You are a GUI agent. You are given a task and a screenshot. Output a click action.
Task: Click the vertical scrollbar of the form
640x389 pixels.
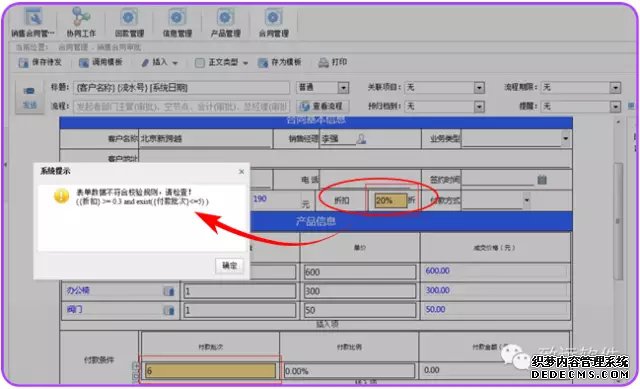pyautogui.click(x=618, y=220)
